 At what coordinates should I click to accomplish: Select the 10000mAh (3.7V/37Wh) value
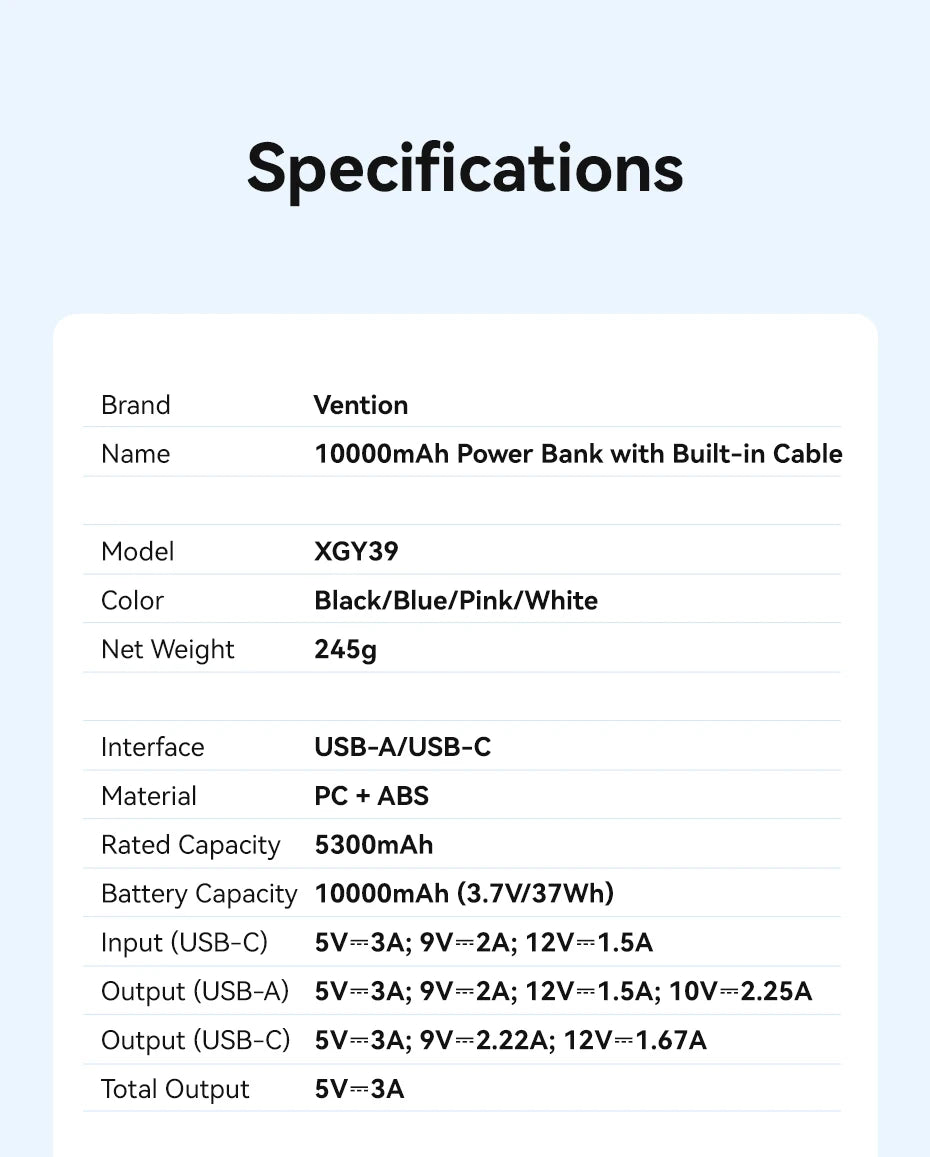464,894
